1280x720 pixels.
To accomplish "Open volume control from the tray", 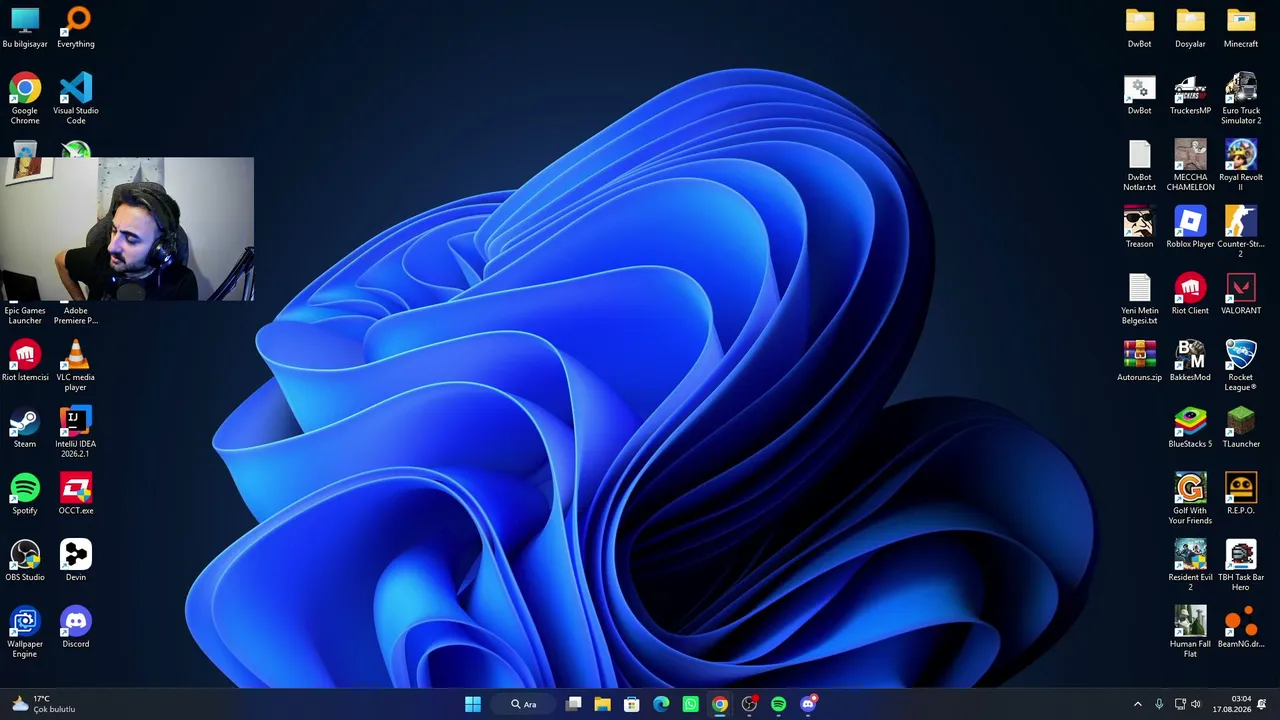I will click(x=1196, y=704).
